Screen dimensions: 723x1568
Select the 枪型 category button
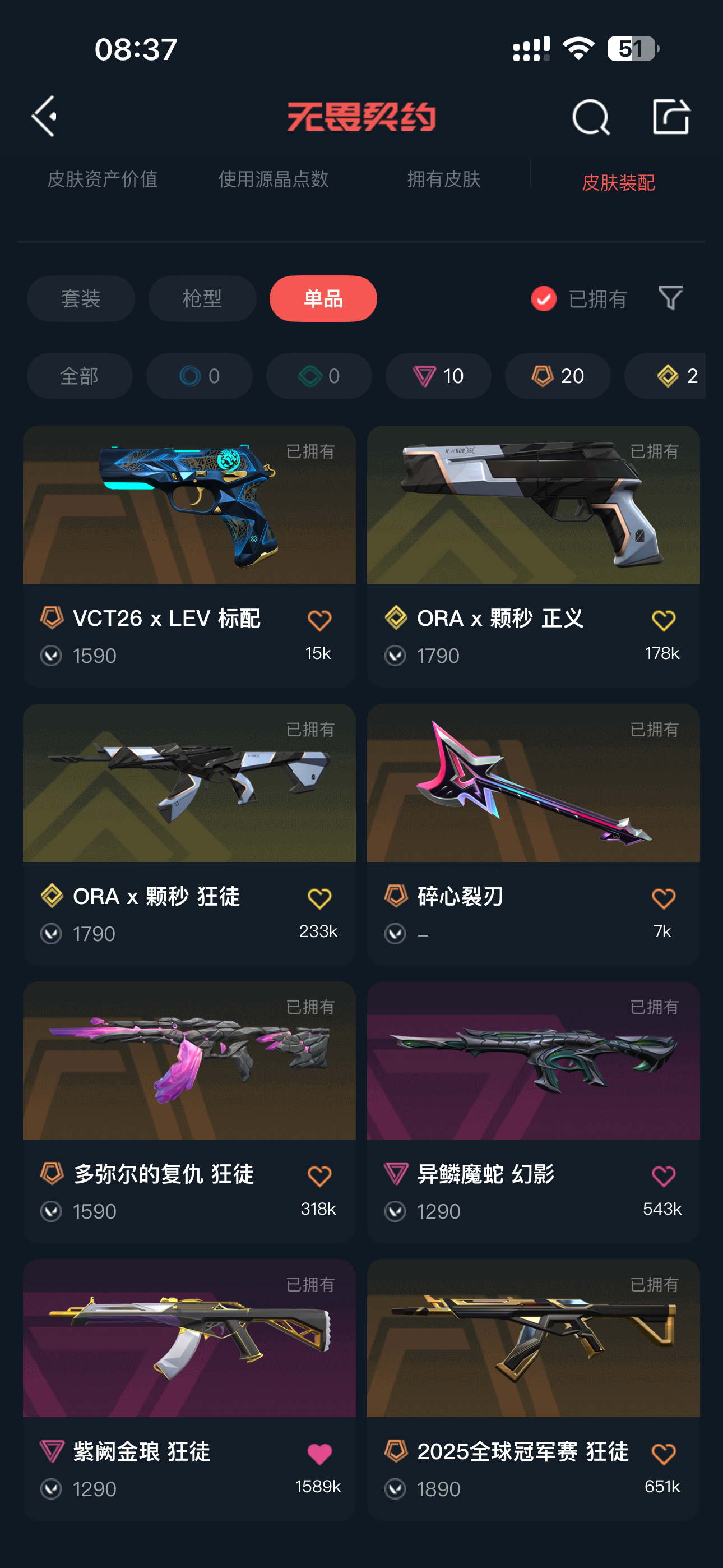tap(202, 299)
